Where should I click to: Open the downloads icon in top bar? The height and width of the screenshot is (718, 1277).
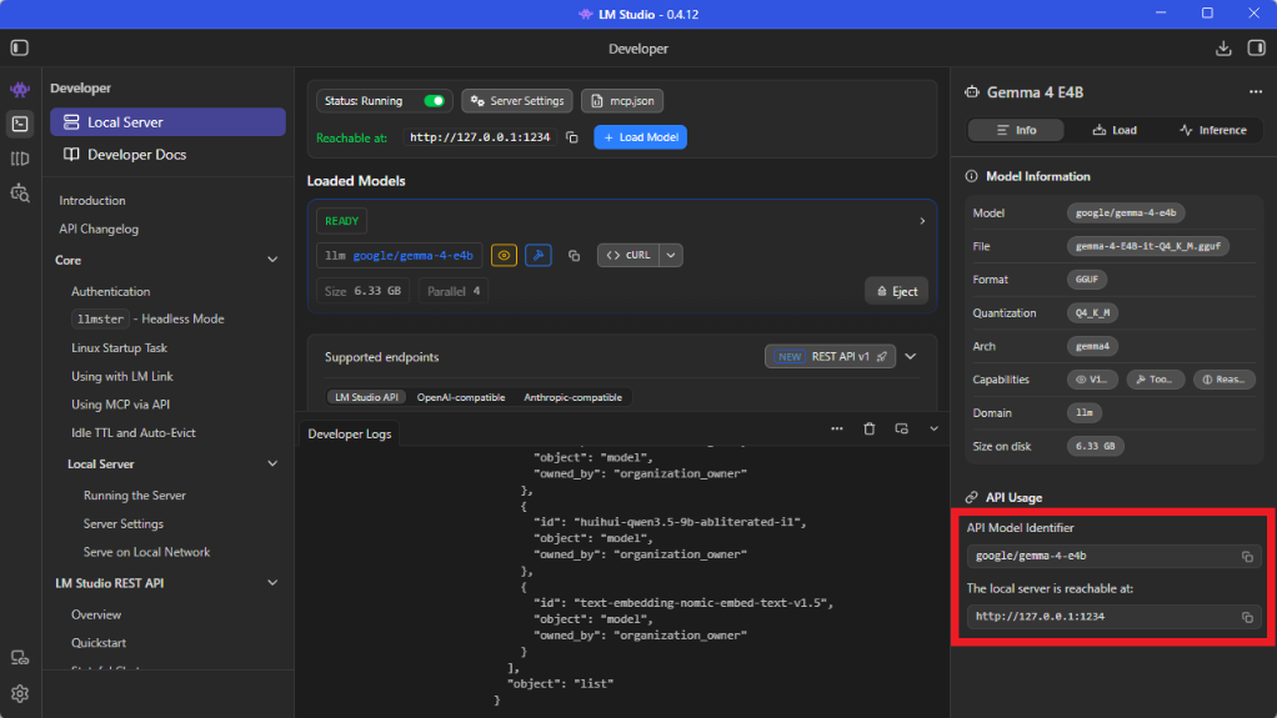1223,48
